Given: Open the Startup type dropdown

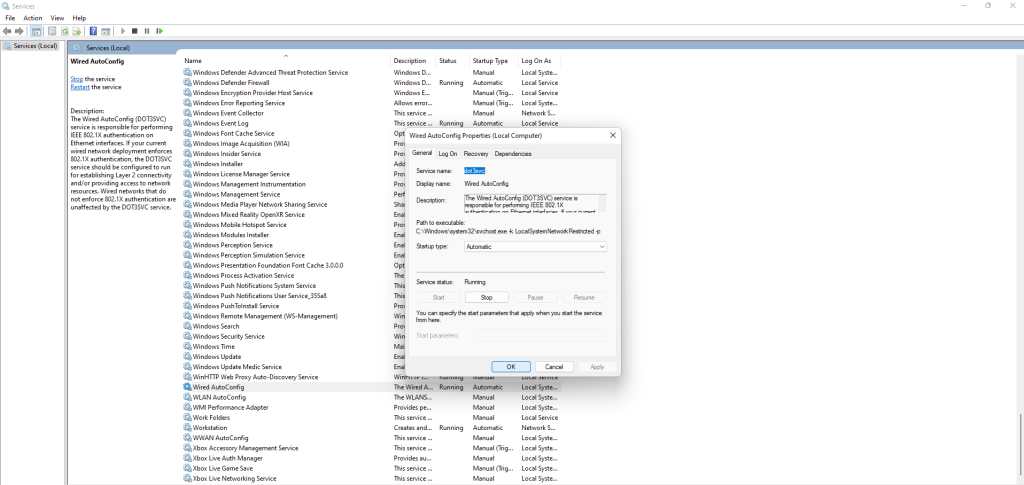Looking at the screenshot, I should click(x=535, y=247).
